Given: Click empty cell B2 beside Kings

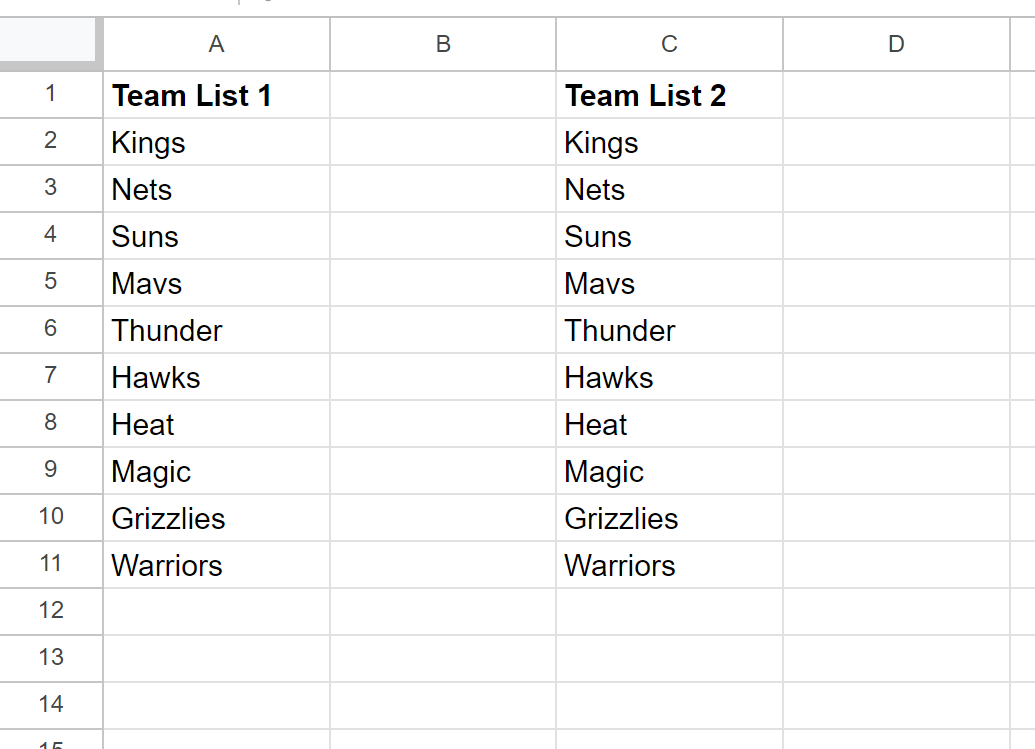Looking at the screenshot, I should [x=443, y=142].
